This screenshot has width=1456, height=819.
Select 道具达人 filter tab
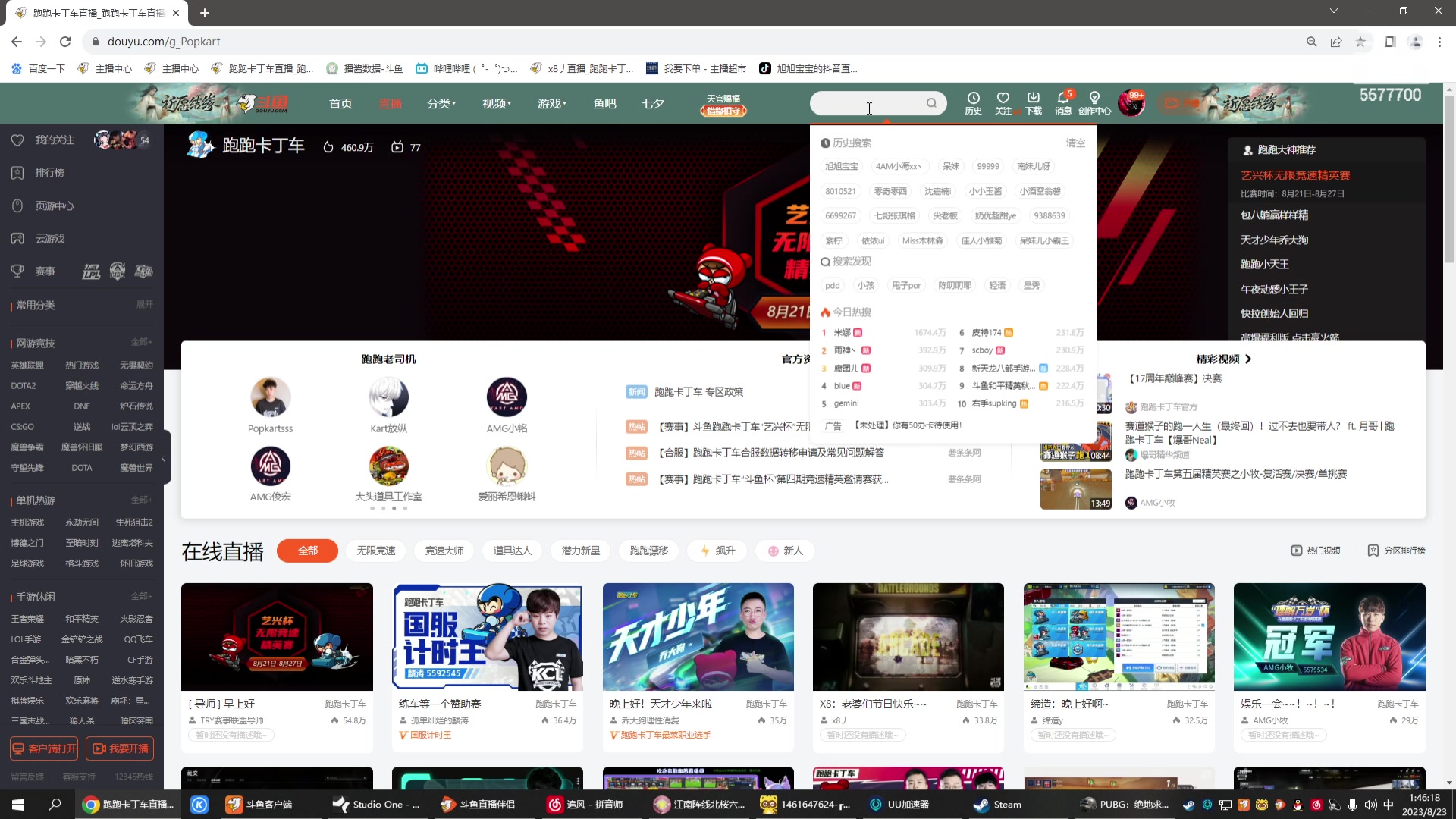tap(513, 551)
